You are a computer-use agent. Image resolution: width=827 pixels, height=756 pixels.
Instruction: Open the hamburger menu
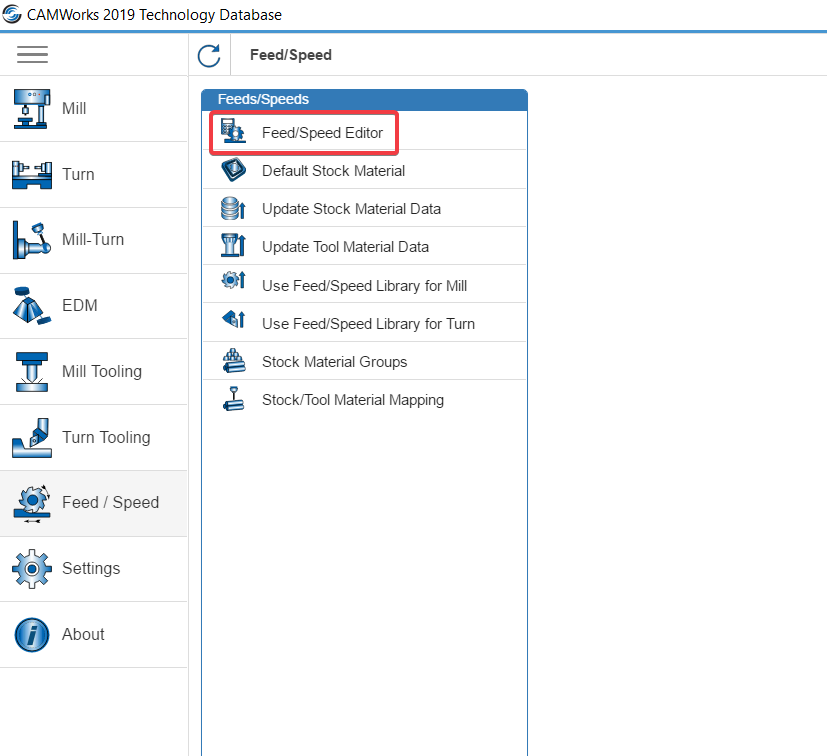pyautogui.click(x=32, y=54)
